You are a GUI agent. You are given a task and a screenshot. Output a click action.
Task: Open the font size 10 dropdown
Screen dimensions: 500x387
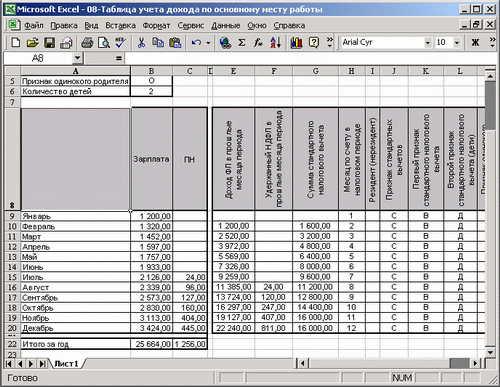(457, 43)
